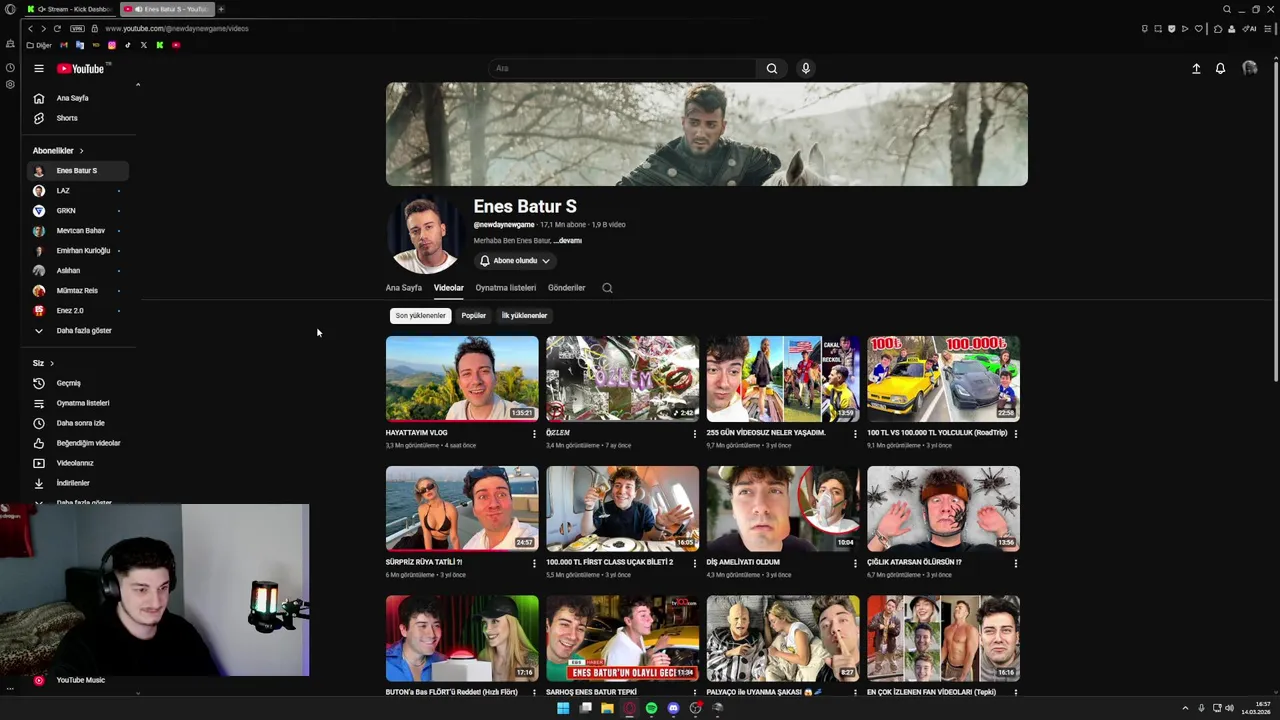Open the Diğer bookmarks folder

point(39,45)
